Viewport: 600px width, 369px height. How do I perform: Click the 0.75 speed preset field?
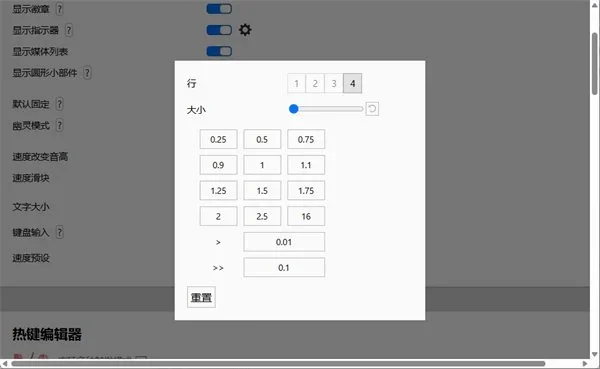click(x=306, y=139)
